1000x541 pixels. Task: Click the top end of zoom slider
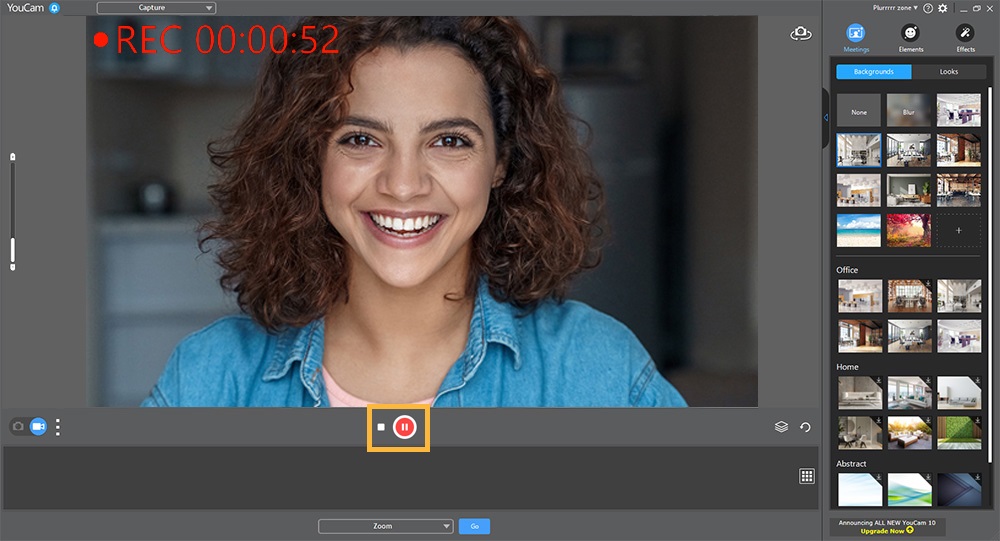[x=12, y=156]
